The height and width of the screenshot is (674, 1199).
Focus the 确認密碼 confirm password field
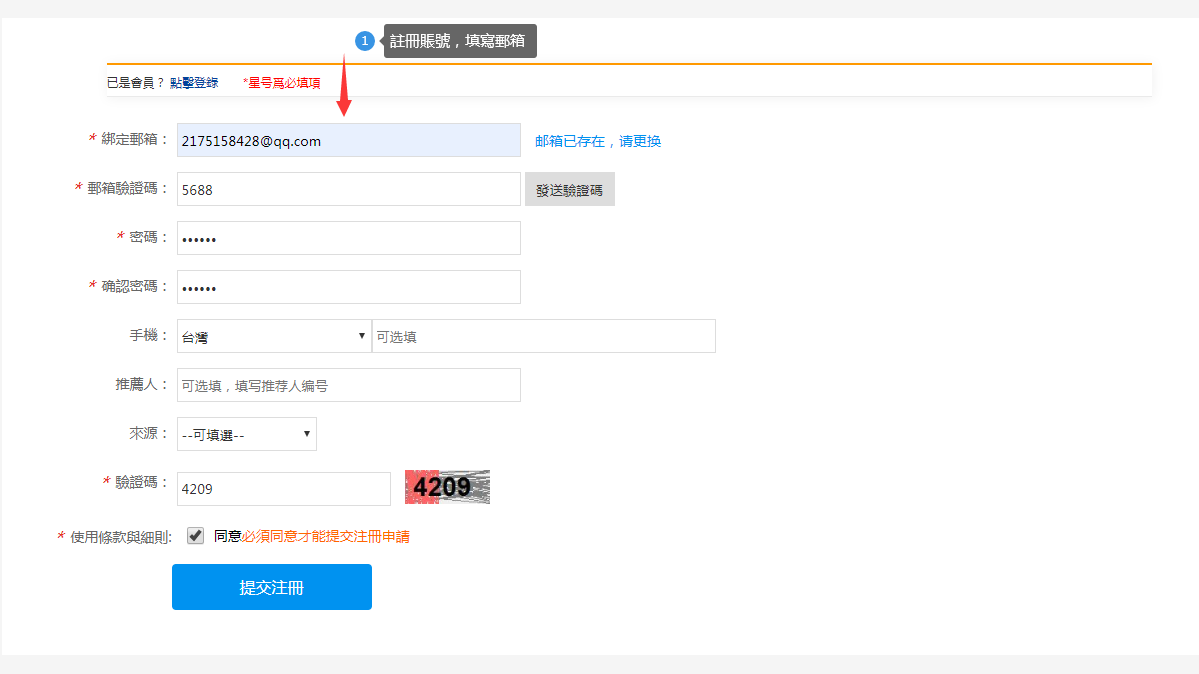[348, 286]
